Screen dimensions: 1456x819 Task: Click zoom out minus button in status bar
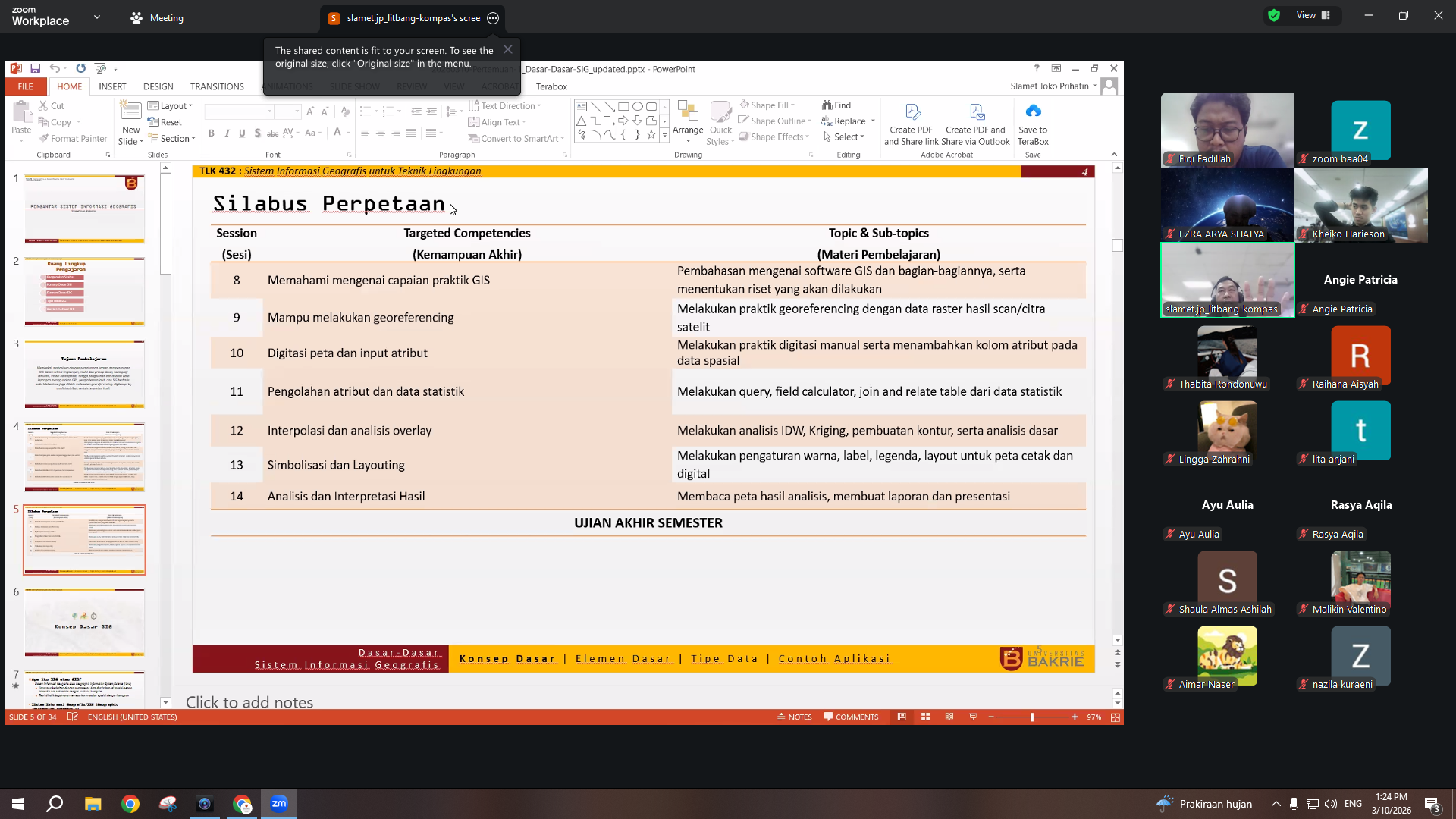pyautogui.click(x=991, y=717)
